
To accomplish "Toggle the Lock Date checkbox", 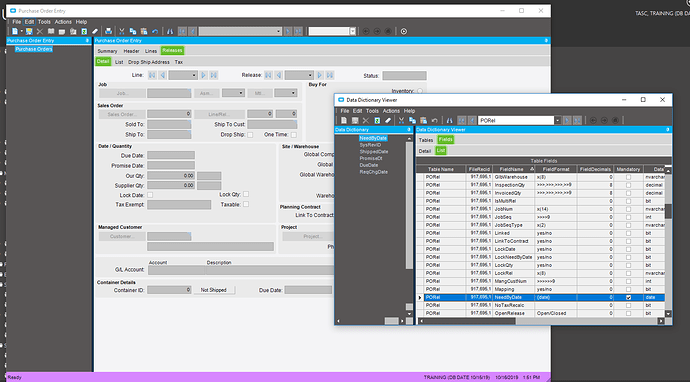I will click(x=150, y=195).
